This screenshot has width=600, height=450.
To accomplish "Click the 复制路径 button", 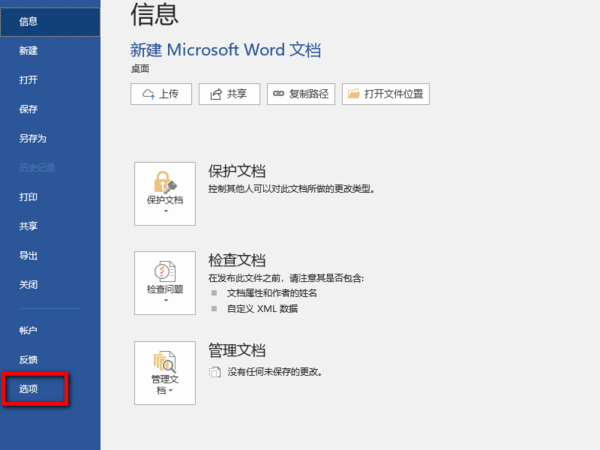I will coord(301,94).
